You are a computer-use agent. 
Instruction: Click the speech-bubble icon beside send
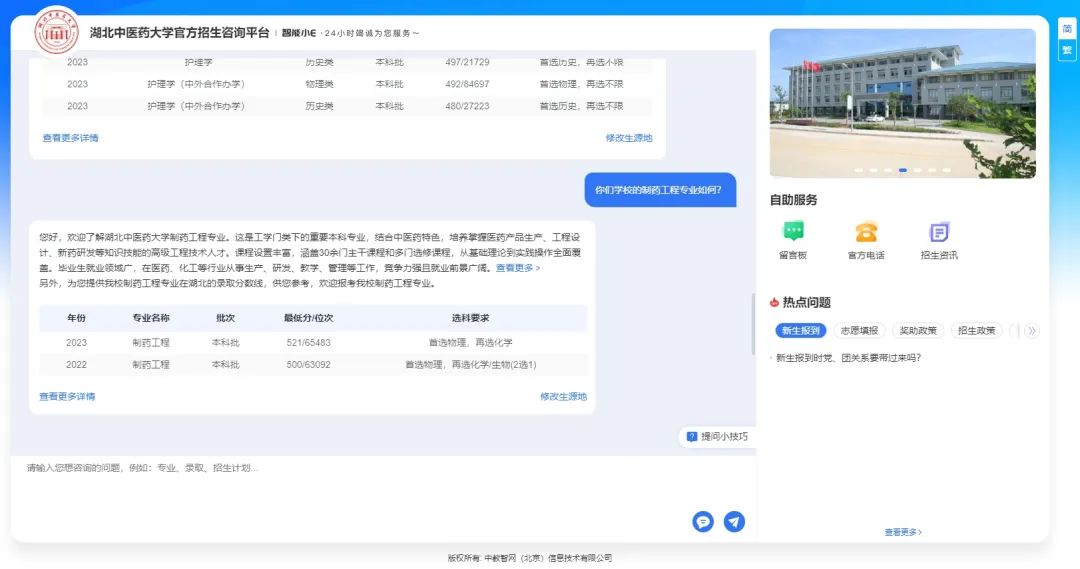tap(703, 521)
